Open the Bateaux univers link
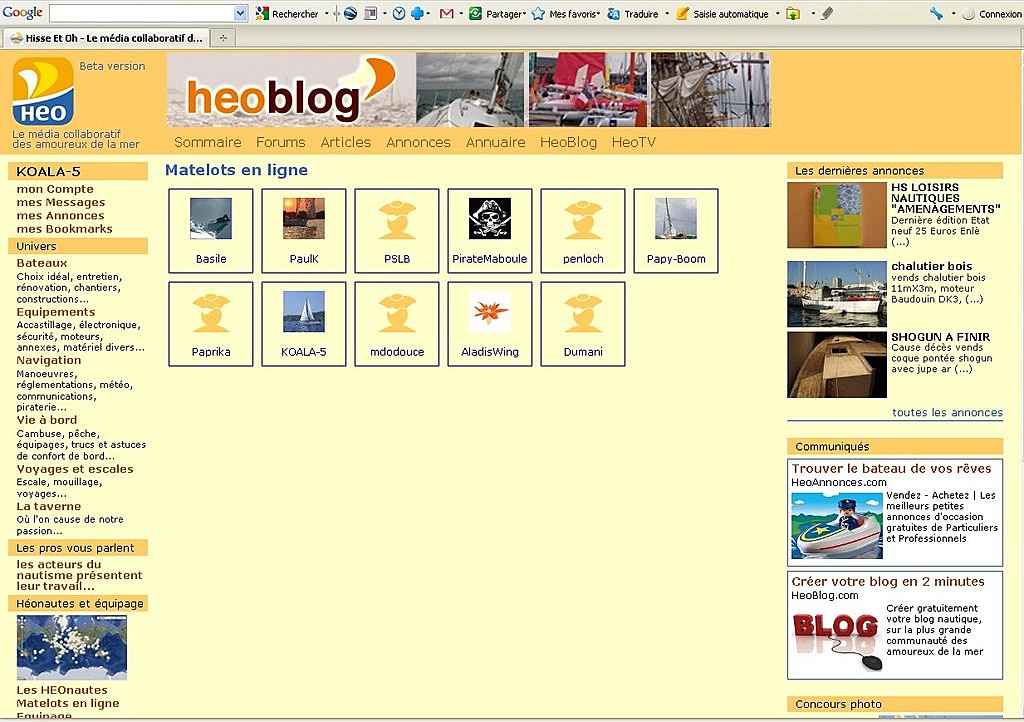1024x722 pixels. (42, 263)
